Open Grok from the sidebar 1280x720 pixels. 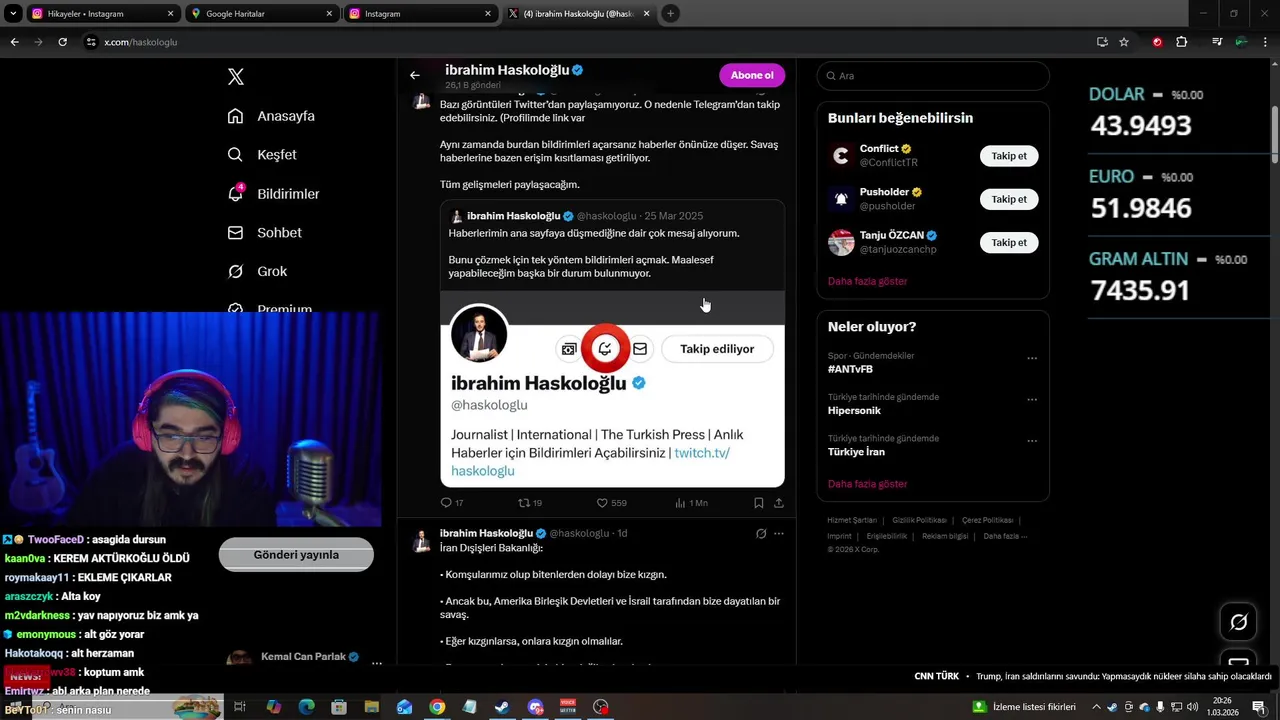[257, 272]
